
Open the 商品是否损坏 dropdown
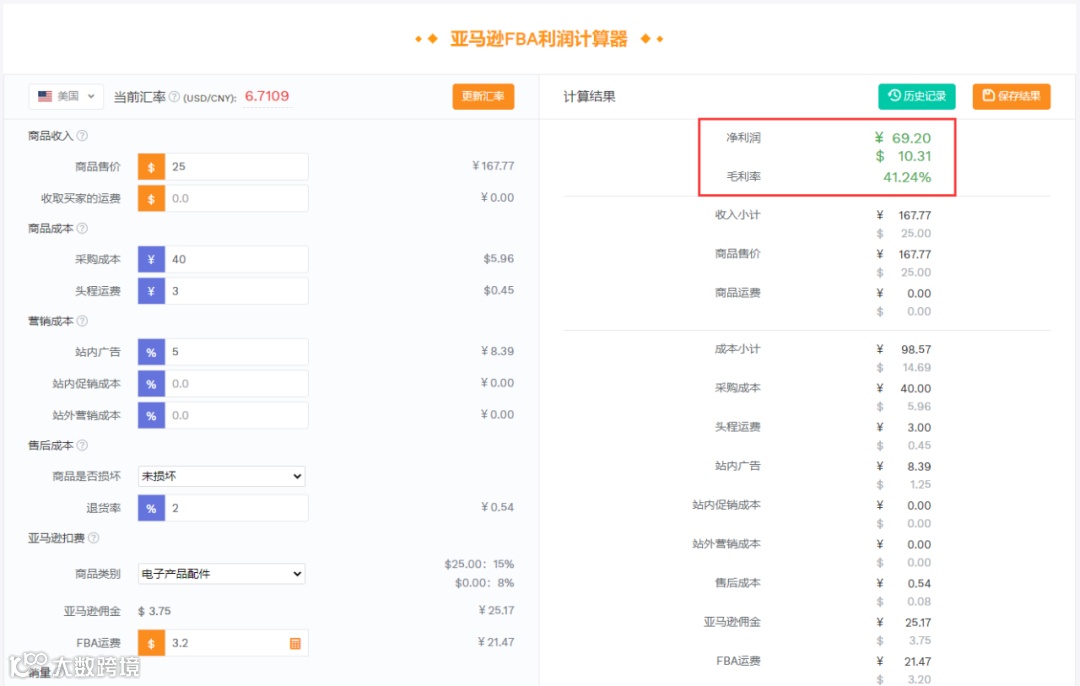tap(222, 476)
